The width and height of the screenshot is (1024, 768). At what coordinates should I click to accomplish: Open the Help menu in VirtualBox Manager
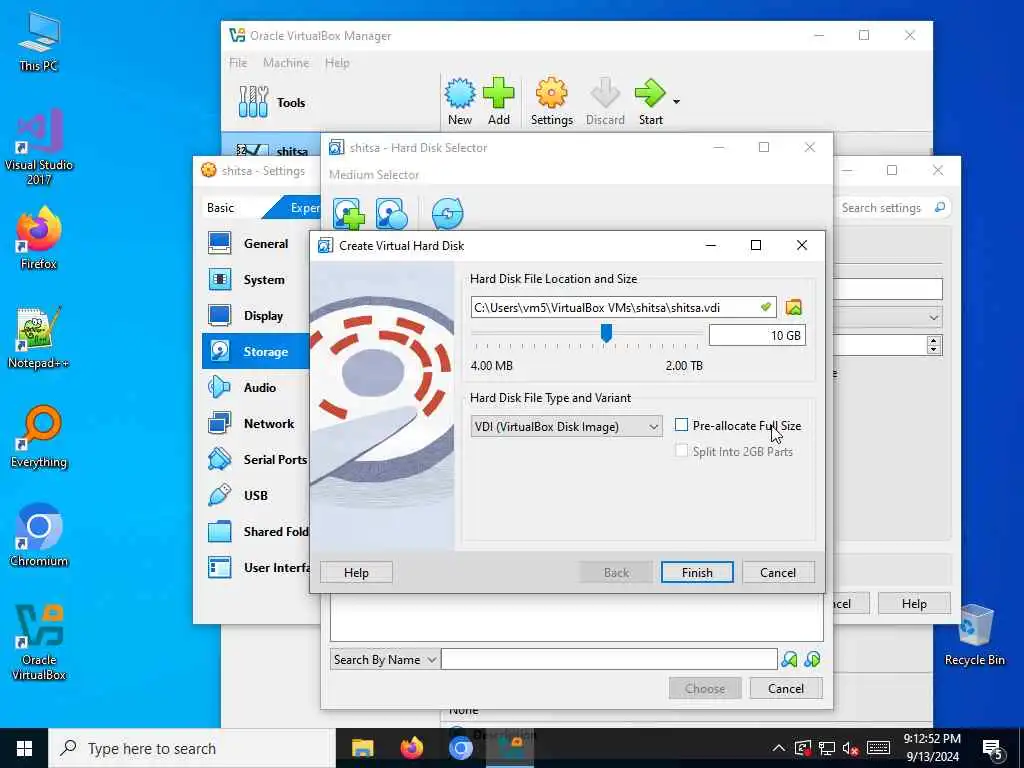click(x=337, y=63)
